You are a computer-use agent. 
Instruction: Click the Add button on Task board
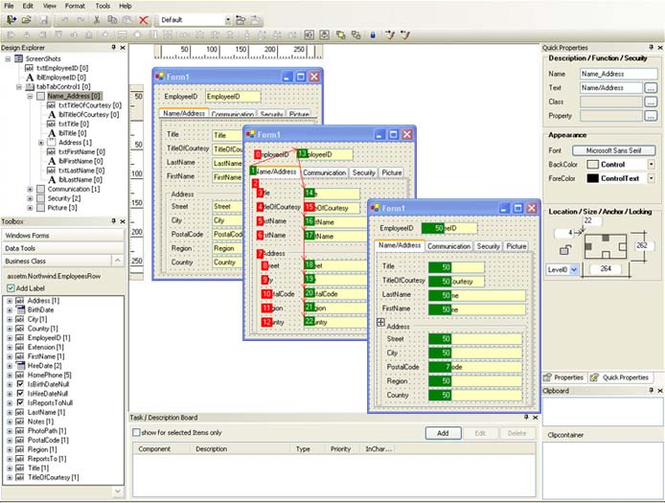click(443, 433)
